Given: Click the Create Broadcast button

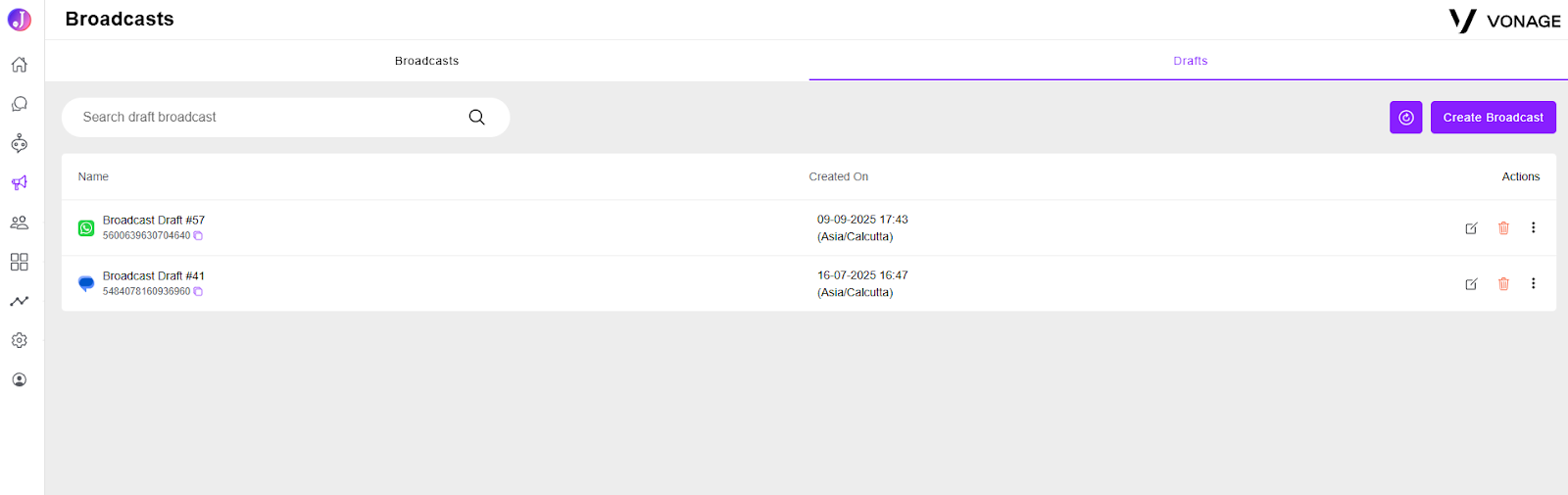Looking at the screenshot, I should click(x=1493, y=118).
